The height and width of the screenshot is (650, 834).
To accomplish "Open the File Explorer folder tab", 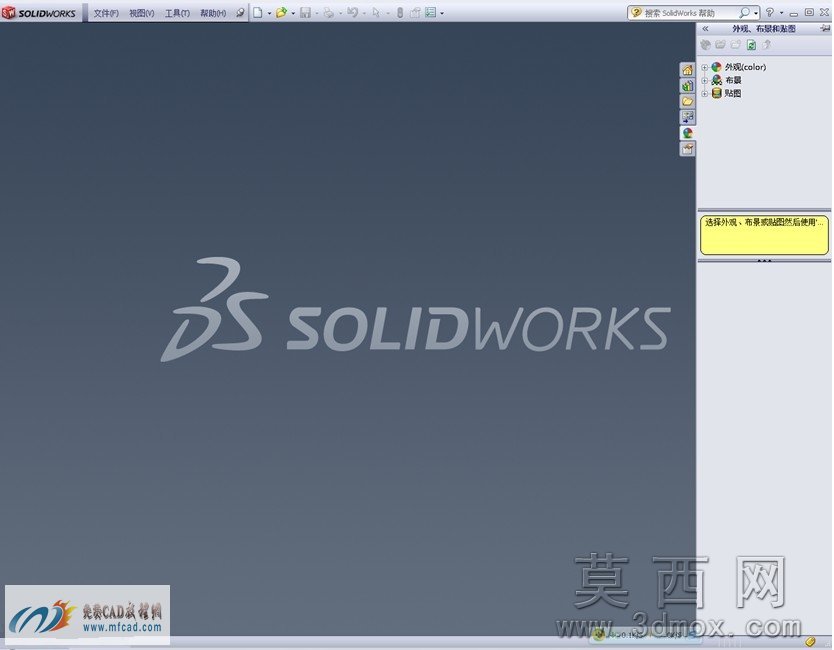I will point(688,102).
